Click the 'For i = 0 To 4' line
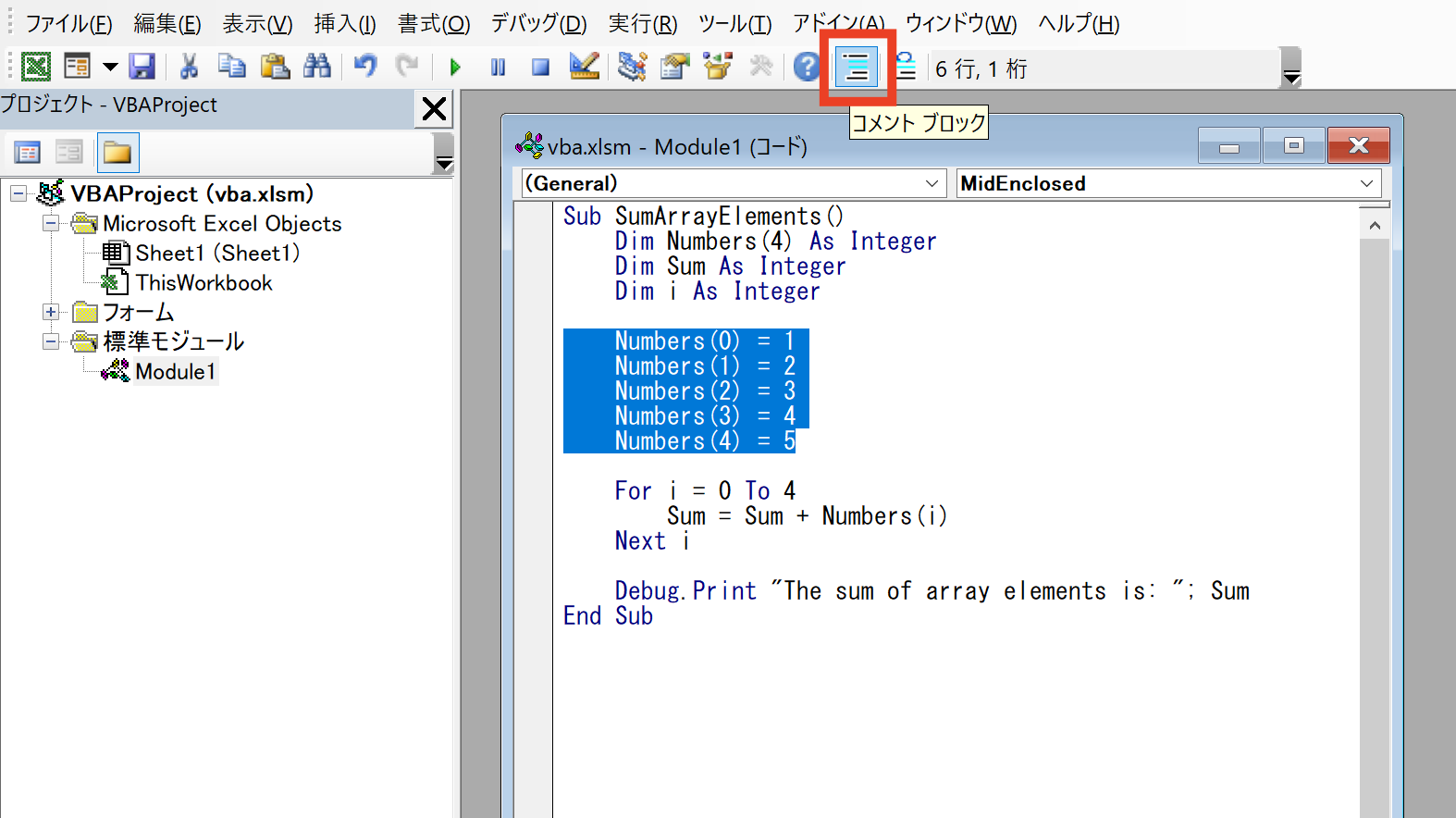 click(x=705, y=491)
